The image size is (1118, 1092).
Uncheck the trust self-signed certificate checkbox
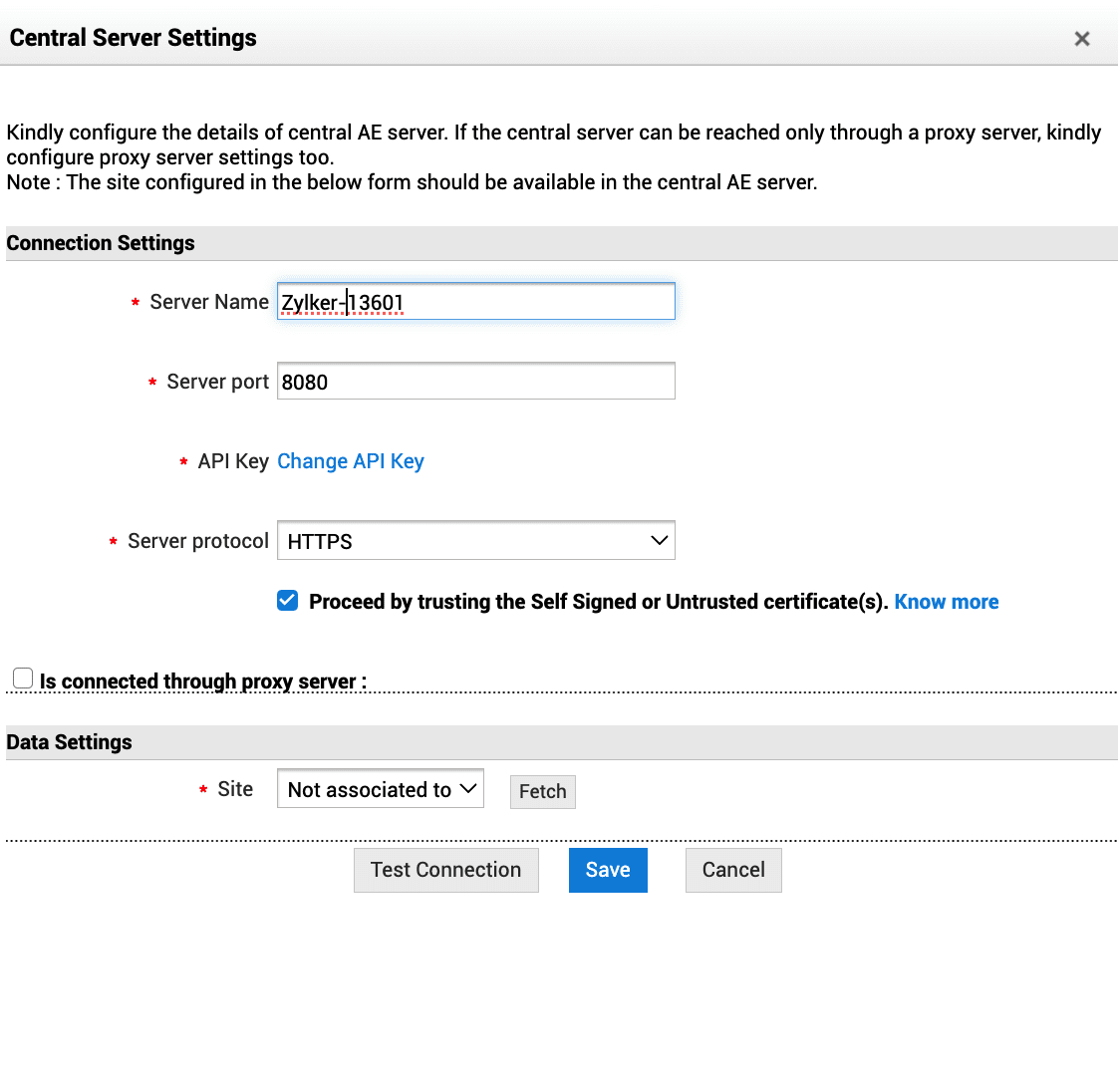[x=288, y=601]
